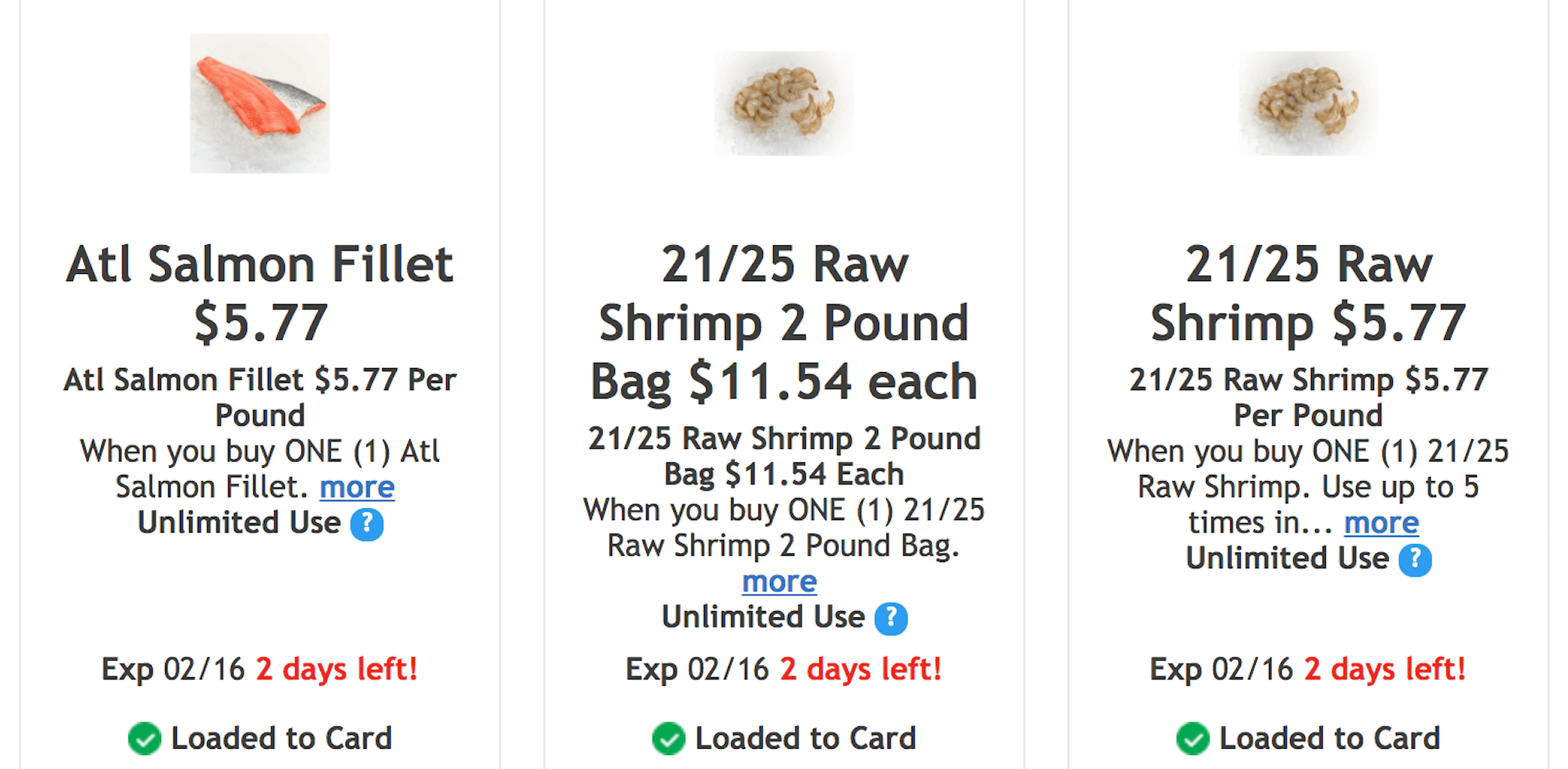Click the question mark on Raw Shrimp $5.77 coupon

(x=1415, y=560)
